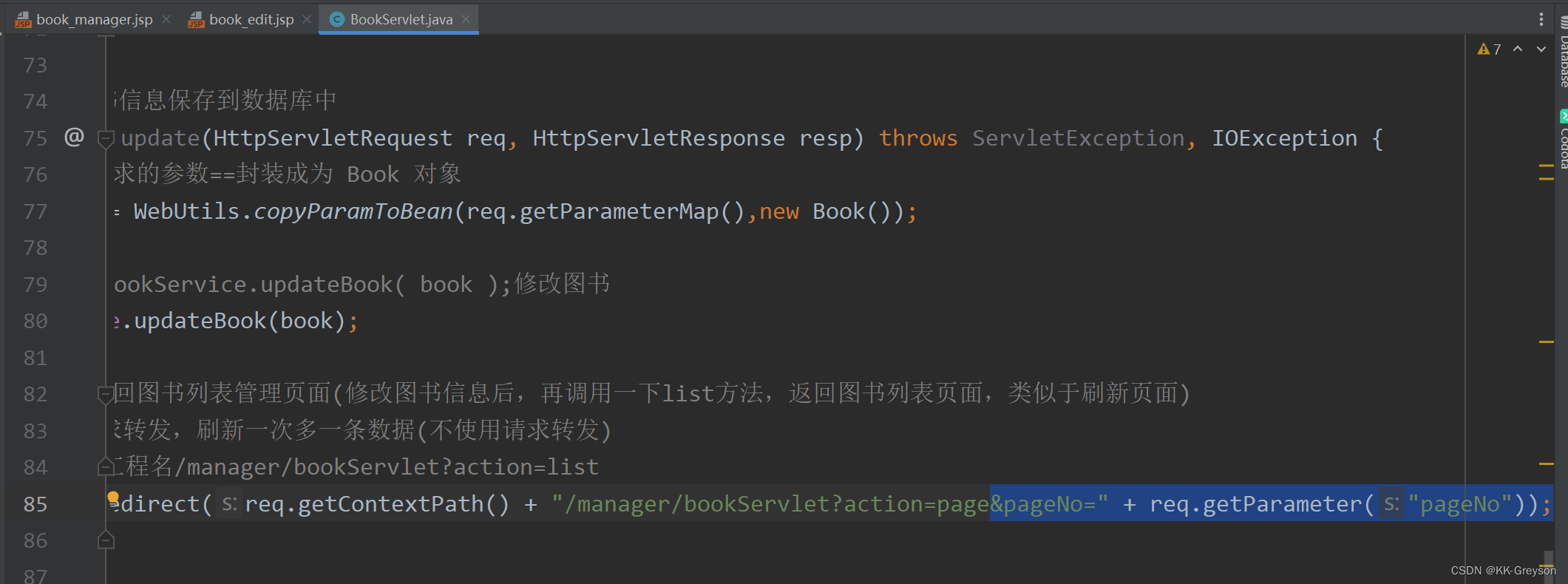This screenshot has height=584, width=1568.
Task: Click copyParamToBean method call
Action: [353, 211]
